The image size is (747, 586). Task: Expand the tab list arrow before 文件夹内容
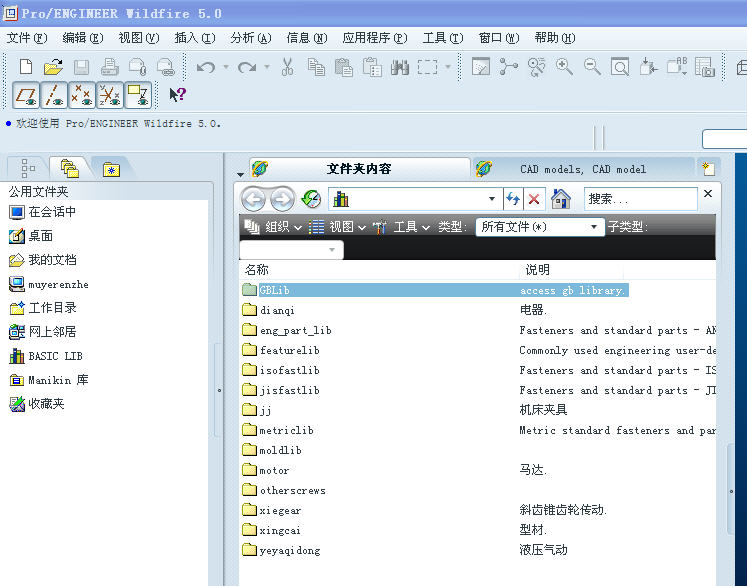coord(241,174)
